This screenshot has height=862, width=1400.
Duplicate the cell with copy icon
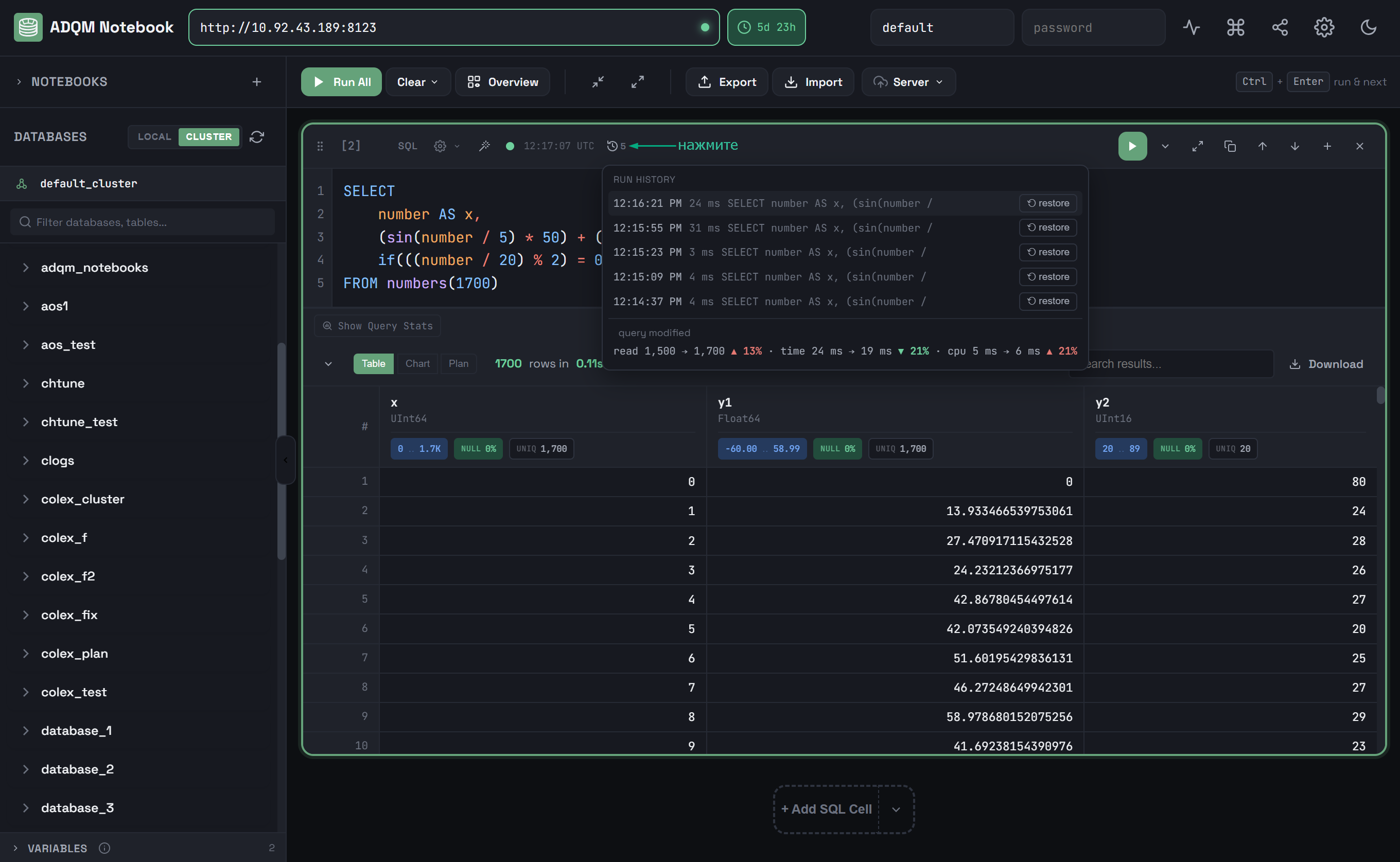pos(1230,147)
